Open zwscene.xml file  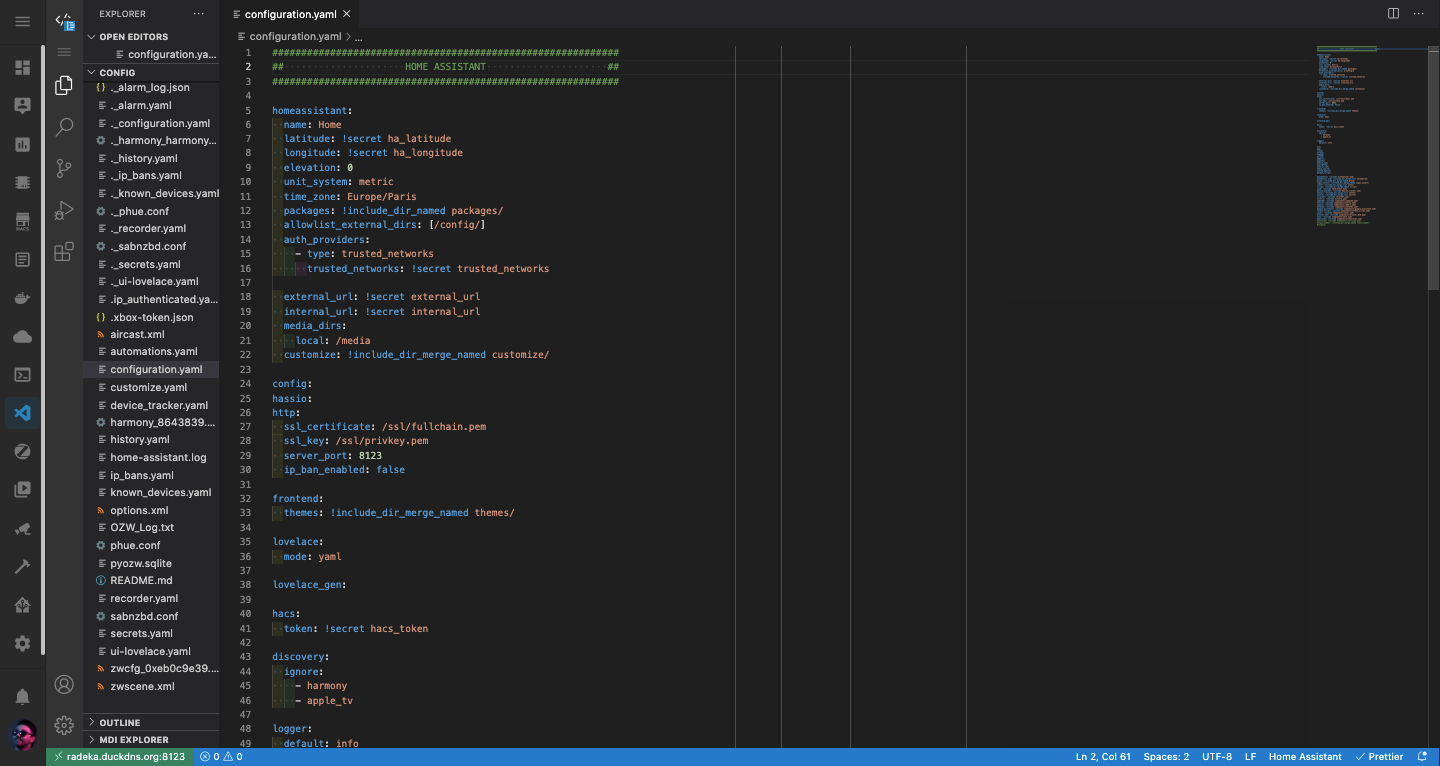point(151,686)
